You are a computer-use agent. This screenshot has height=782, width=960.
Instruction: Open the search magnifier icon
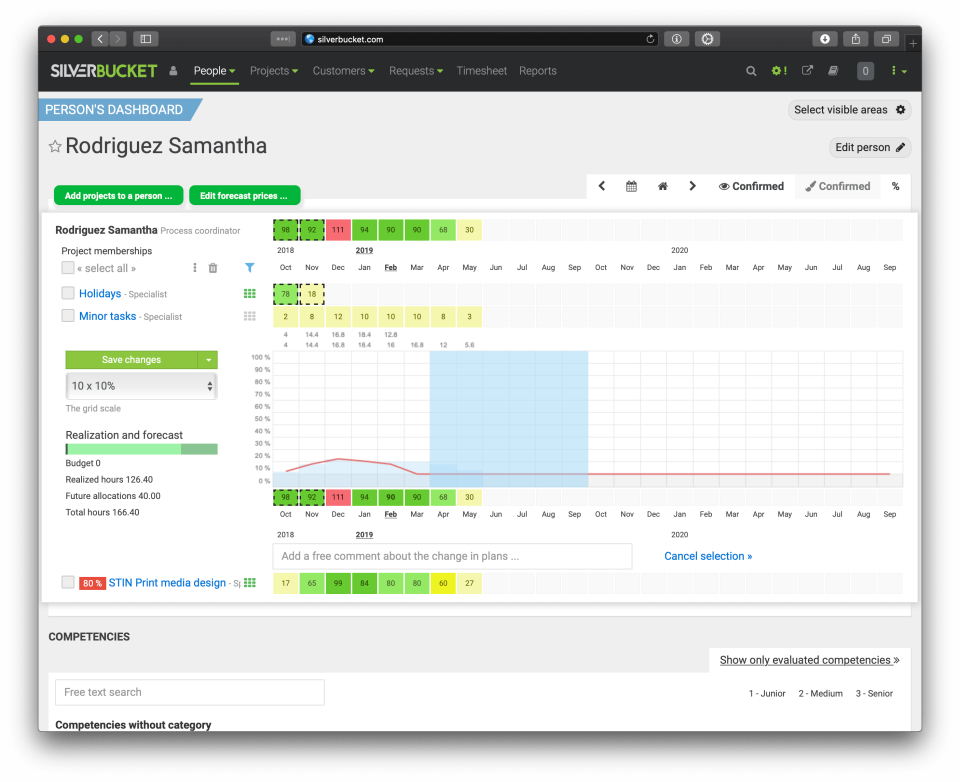click(751, 71)
